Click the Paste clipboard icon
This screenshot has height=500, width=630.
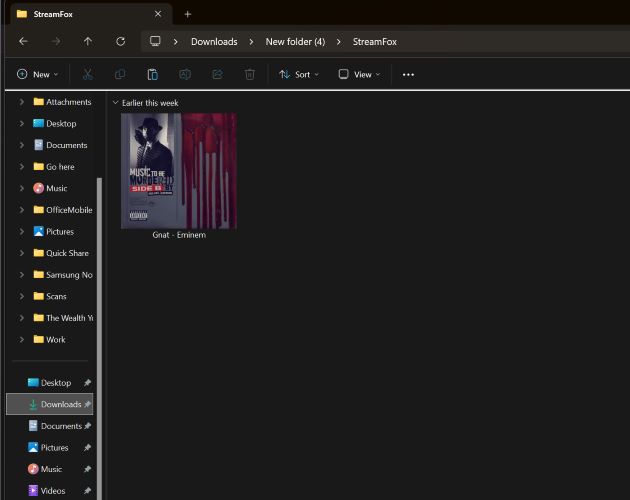coord(153,74)
